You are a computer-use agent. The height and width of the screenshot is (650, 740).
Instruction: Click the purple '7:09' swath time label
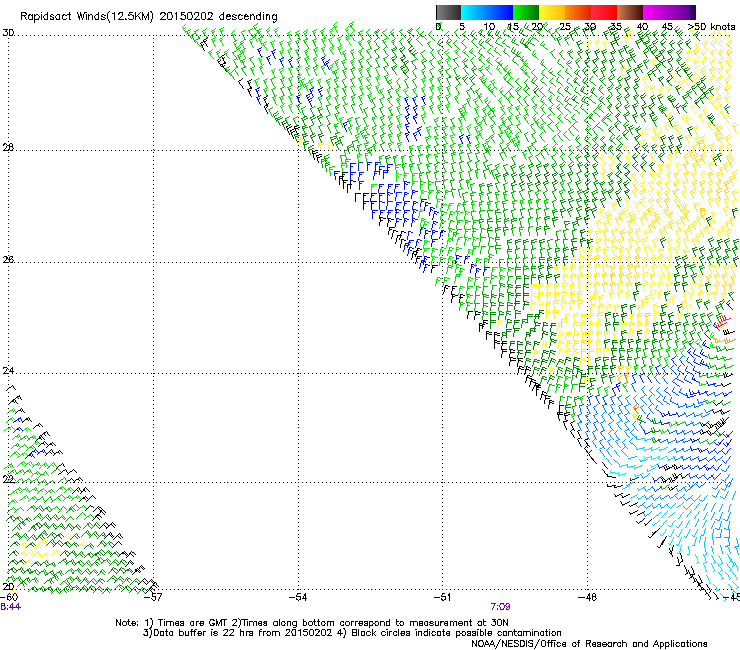pos(500,607)
